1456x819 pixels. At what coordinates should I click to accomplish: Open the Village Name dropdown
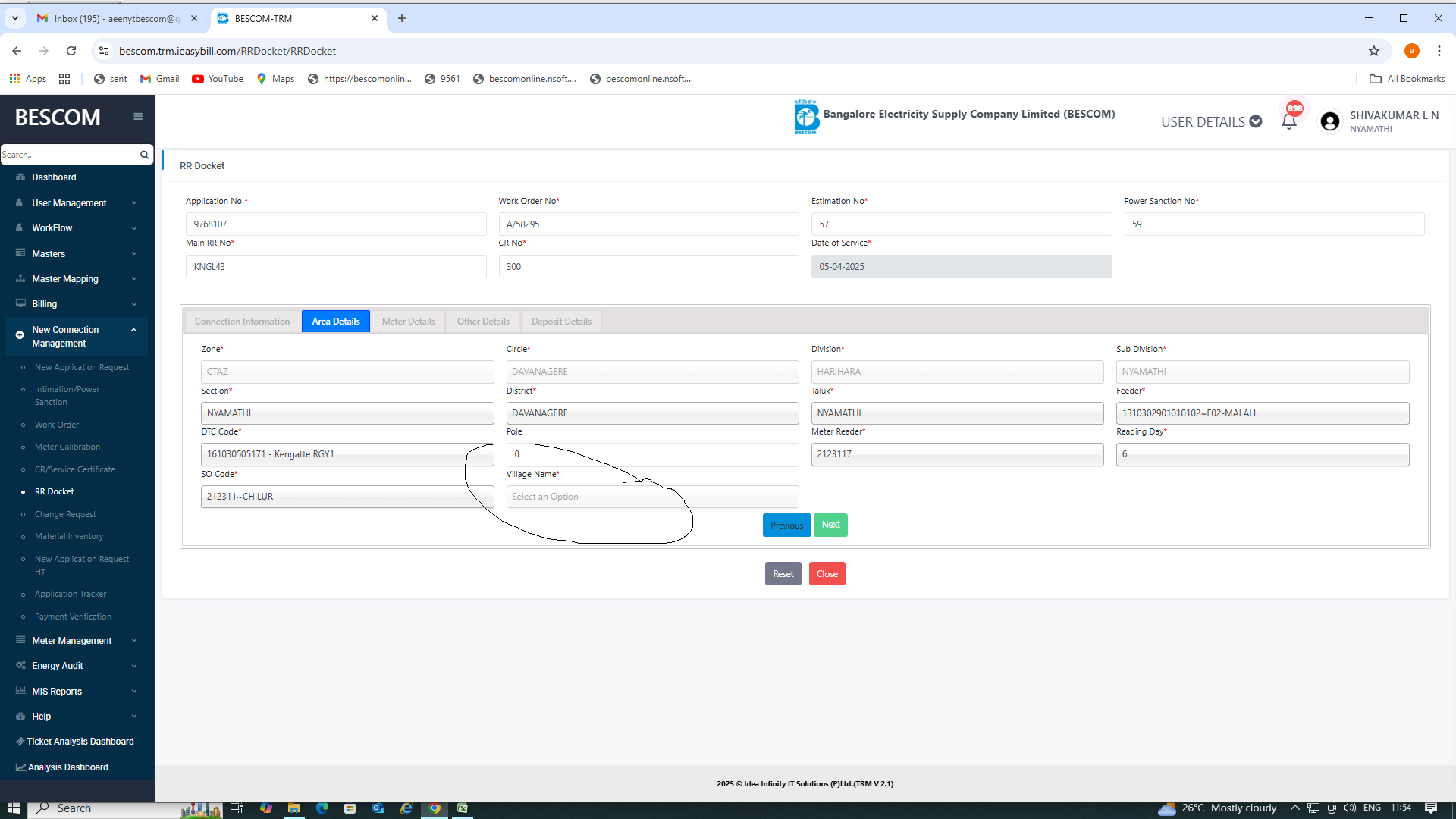(652, 497)
